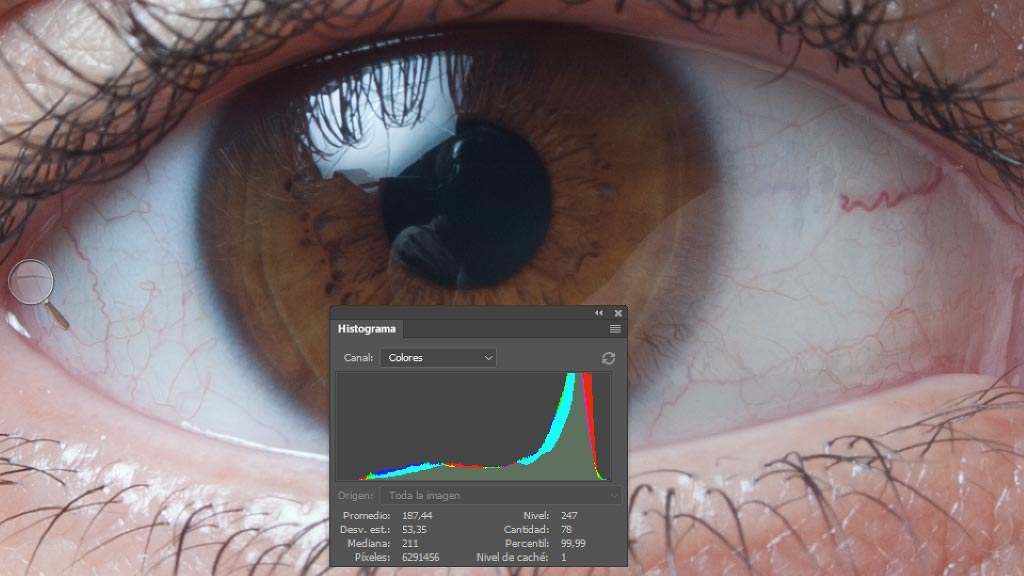Close the Histograma panel
Image resolution: width=1024 pixels, height=576 pixels.
618,313
